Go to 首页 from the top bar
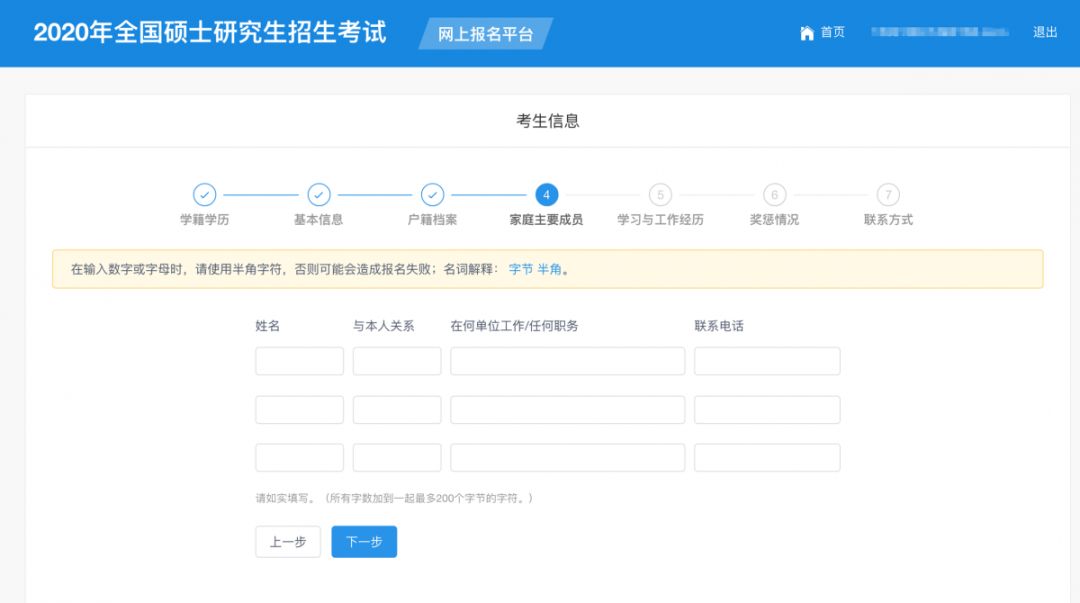Image resolution: width=1080 pixels, height=603 pixels. point(831,32)
